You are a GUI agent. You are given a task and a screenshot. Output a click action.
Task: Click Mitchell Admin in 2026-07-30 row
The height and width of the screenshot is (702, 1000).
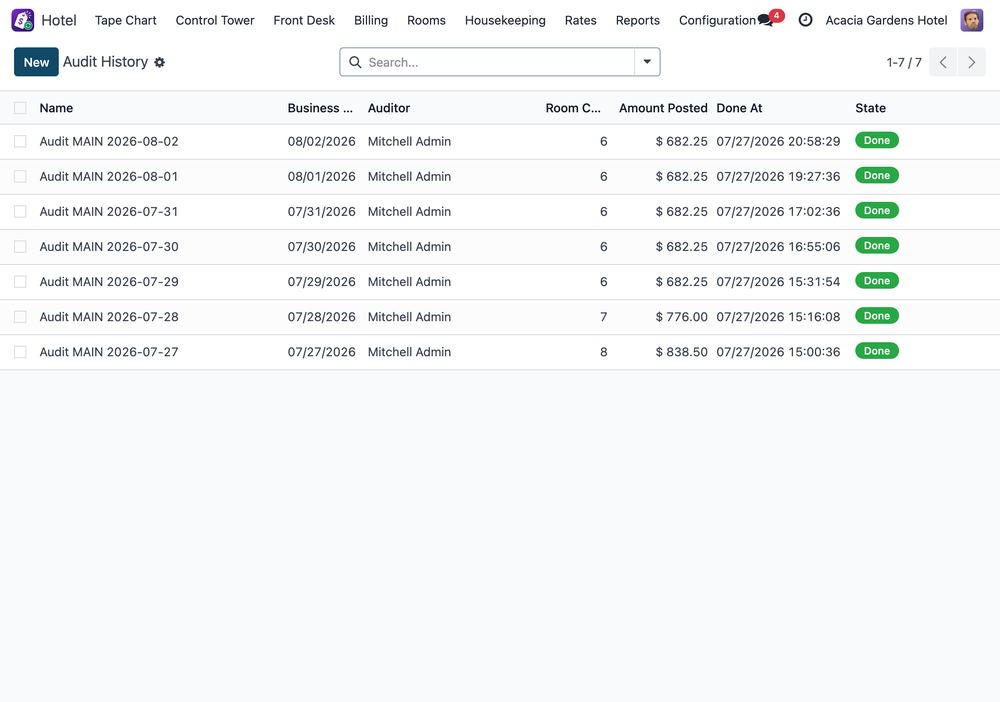[x=409, y=247]
